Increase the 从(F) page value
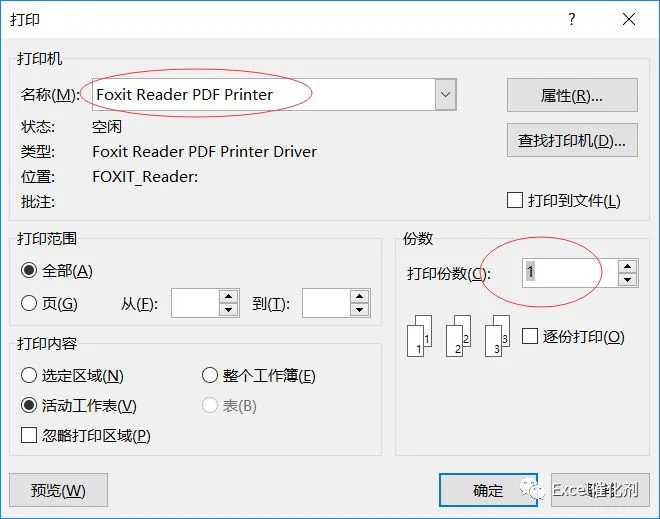This screenshot has height=519, width=660. point(229,296)
